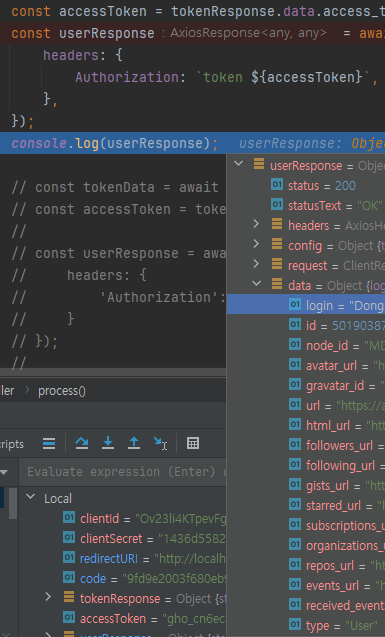385x637 pixels.
Task: Click the show execution point lines icon
Action: pos(49,444)
